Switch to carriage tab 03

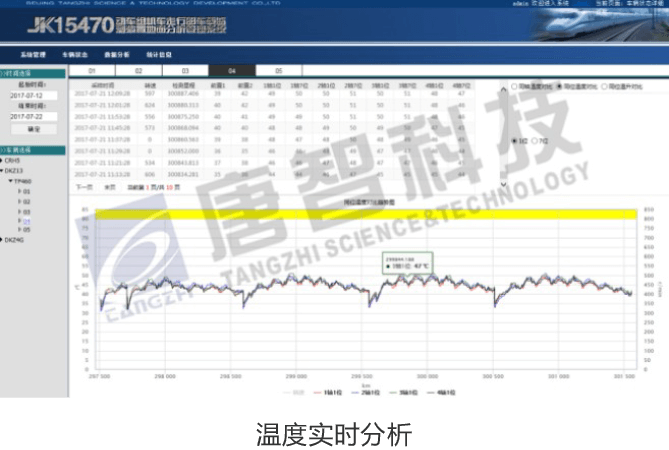[185, 70]
